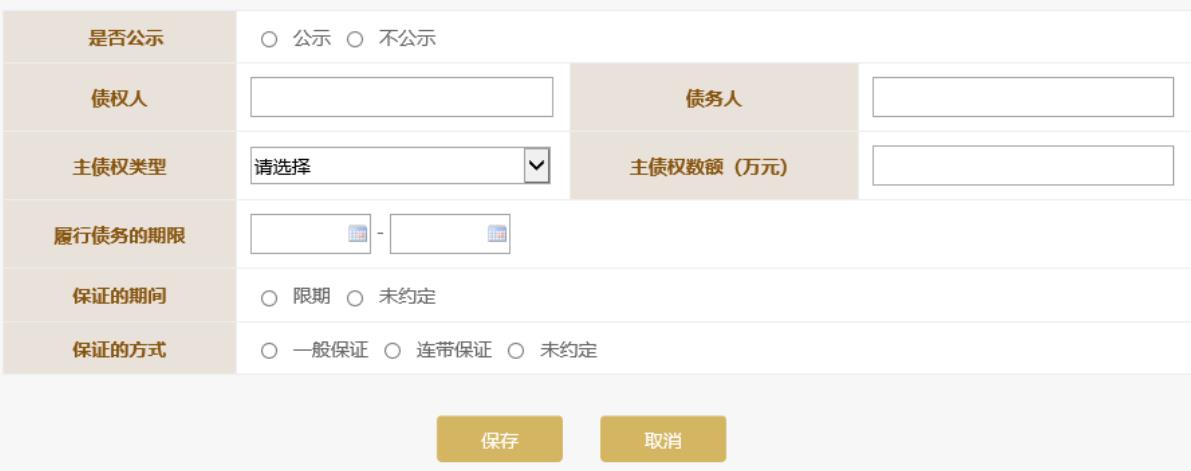This screenshot has width=1191, height=471.
Task: Select the 不公示 radio option
Action: pos(352,40)
